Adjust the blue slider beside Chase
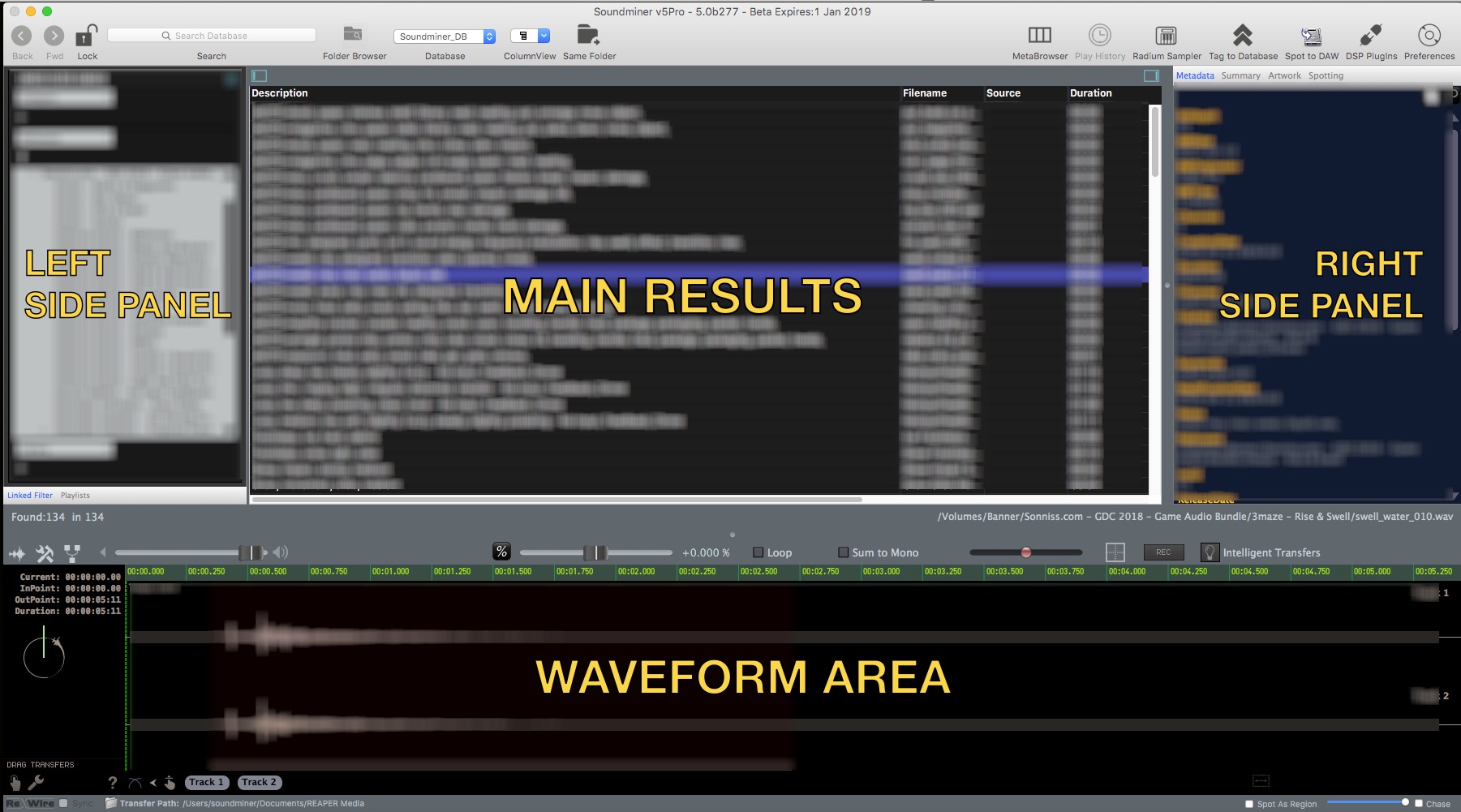 tap(1368, 802)
